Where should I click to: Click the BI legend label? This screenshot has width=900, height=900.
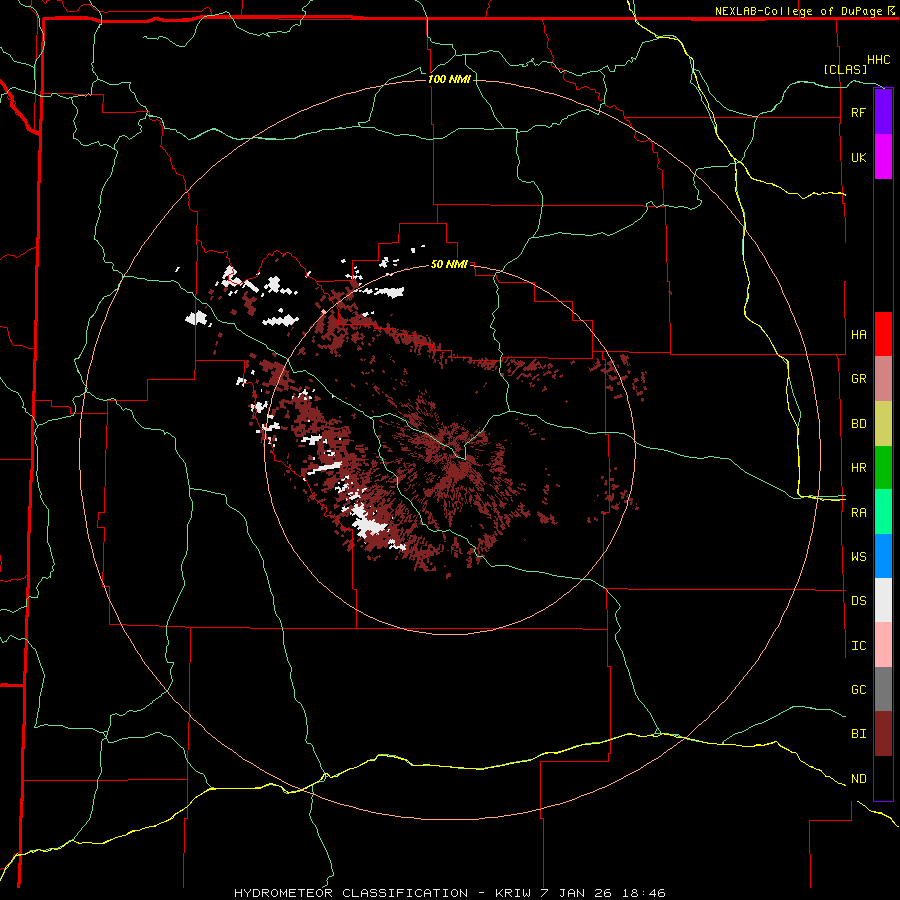coord(858,734)
